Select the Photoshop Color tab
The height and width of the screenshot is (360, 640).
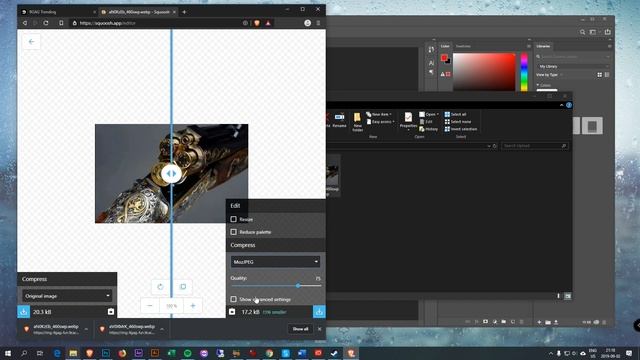[445, 46]
